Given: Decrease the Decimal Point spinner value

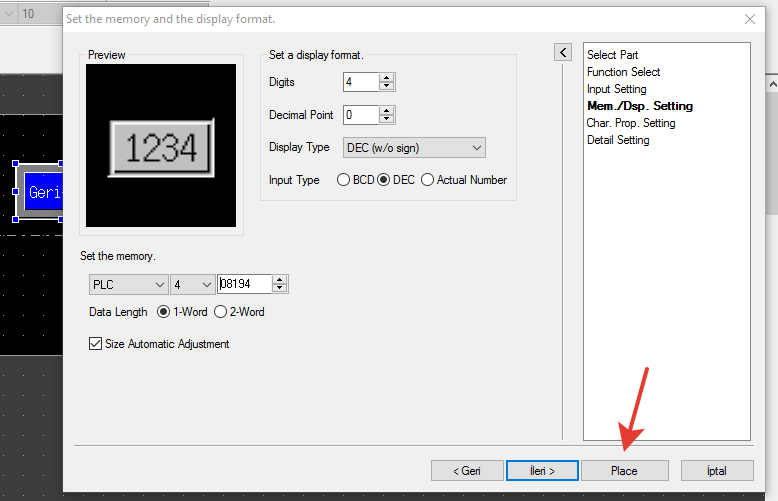Looking at the screenshot, I should pos(387,119).
